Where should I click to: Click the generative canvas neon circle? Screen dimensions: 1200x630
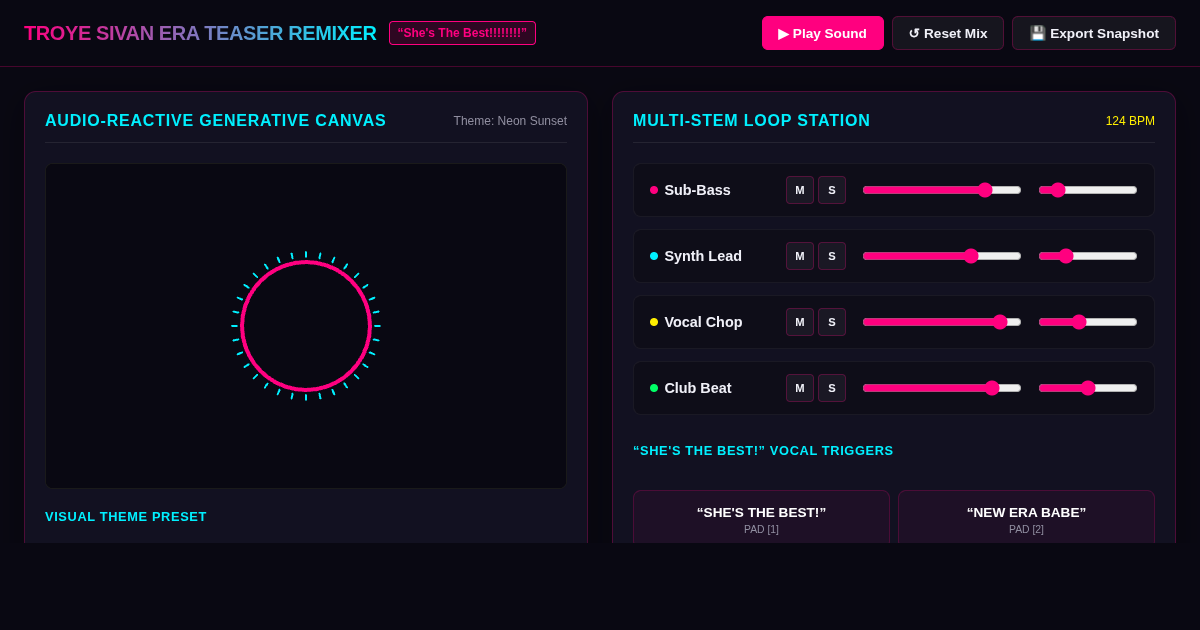[x=306, y=326]
